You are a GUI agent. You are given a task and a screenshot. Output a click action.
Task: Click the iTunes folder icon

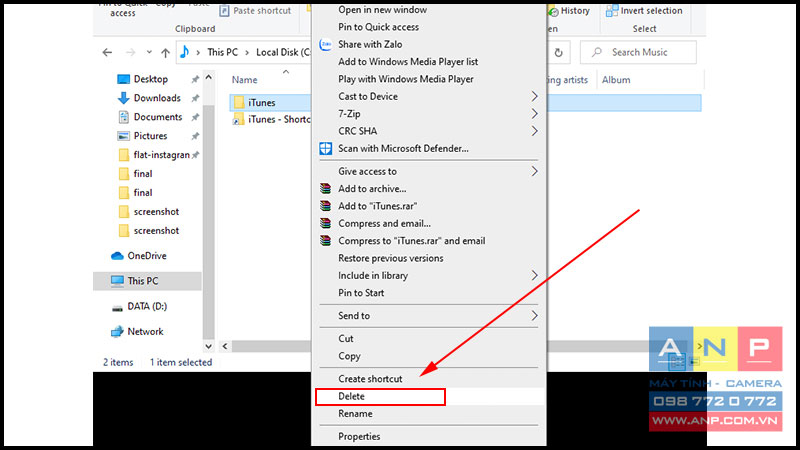(239, 103)
